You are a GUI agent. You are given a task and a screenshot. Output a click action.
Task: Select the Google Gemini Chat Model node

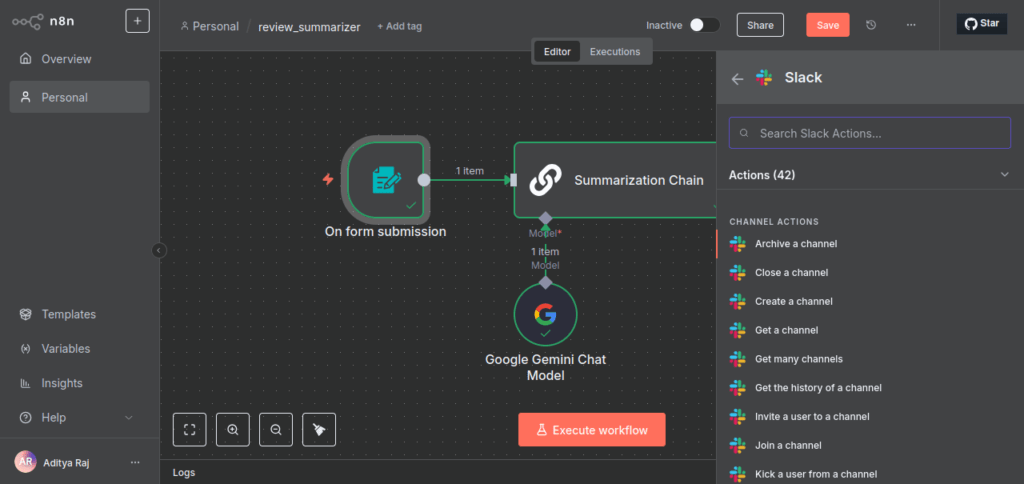[545, 315]
